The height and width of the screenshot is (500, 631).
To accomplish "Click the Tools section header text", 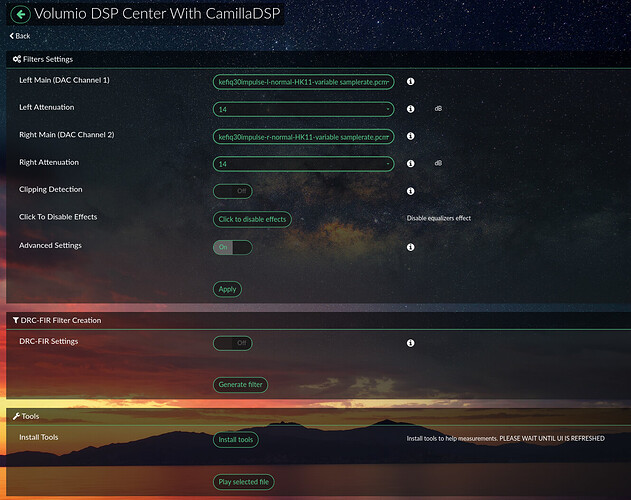I will click(30, 416).
